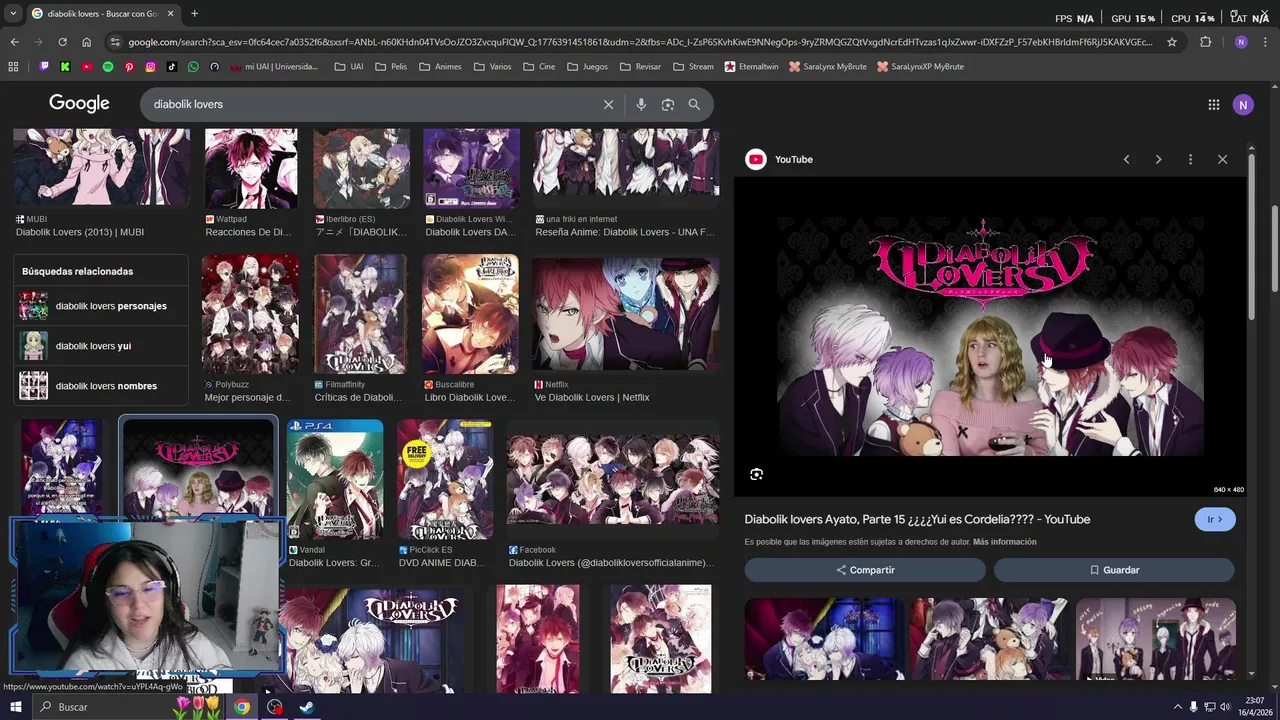Search inside image with Lens overlay icon
This screenshot has height=720, width=1280.
pyautogui.click(x=756, y=474)
